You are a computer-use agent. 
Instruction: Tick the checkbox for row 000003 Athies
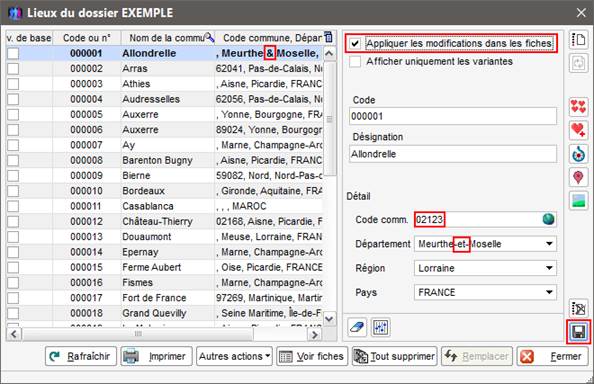[13, 84]
